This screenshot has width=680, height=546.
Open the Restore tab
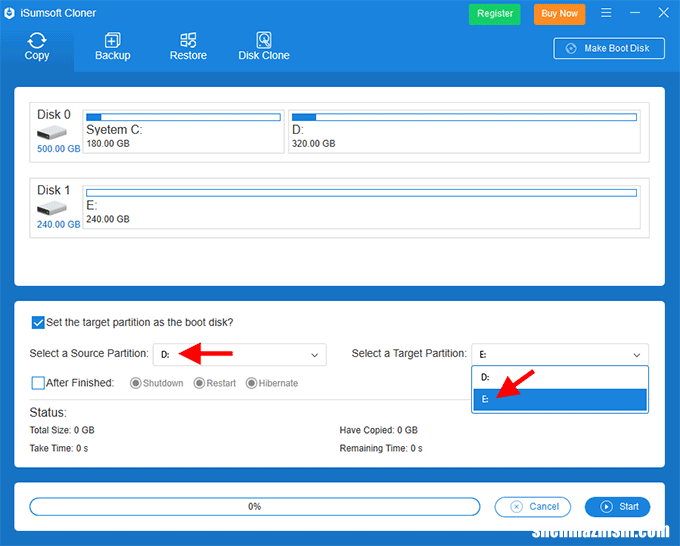[188, 46]
